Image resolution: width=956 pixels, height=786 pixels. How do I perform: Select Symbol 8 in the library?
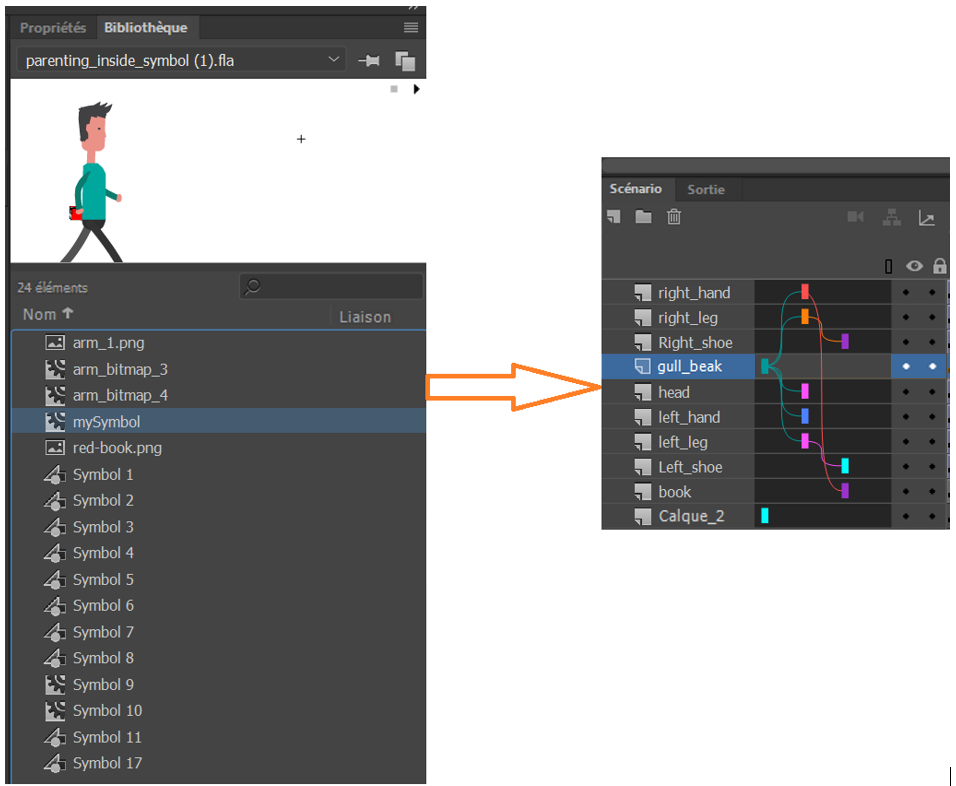218,659
